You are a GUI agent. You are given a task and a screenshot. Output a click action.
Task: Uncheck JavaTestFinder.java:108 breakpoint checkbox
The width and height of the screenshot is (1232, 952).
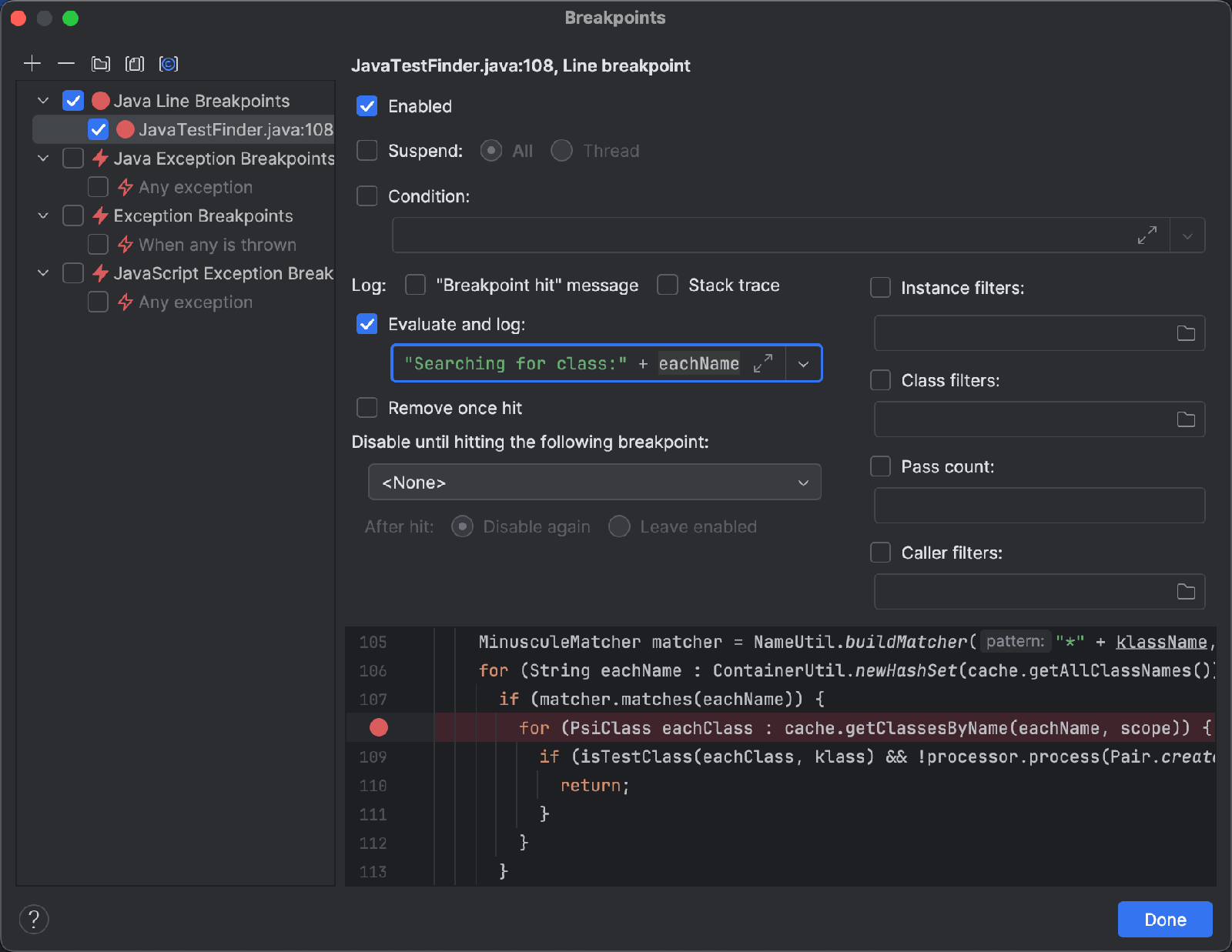point(98,129)
